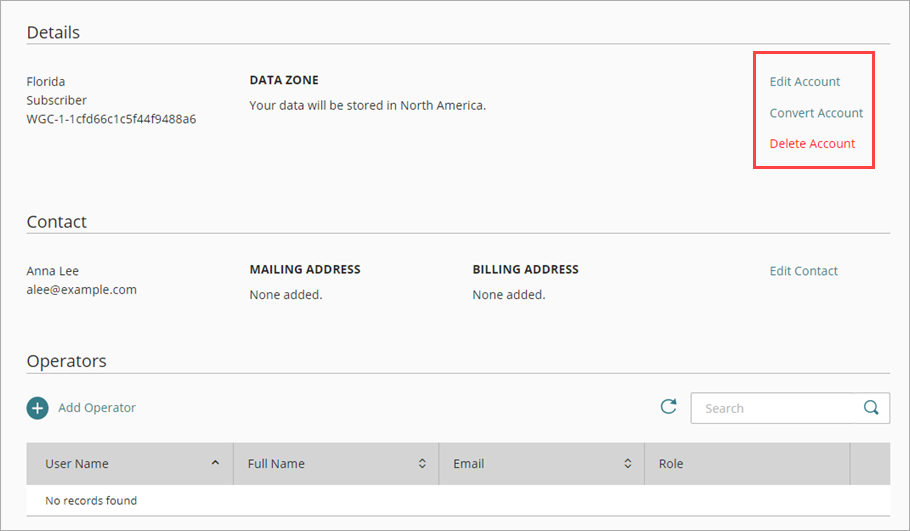Focus the operator Search text field

775,408
